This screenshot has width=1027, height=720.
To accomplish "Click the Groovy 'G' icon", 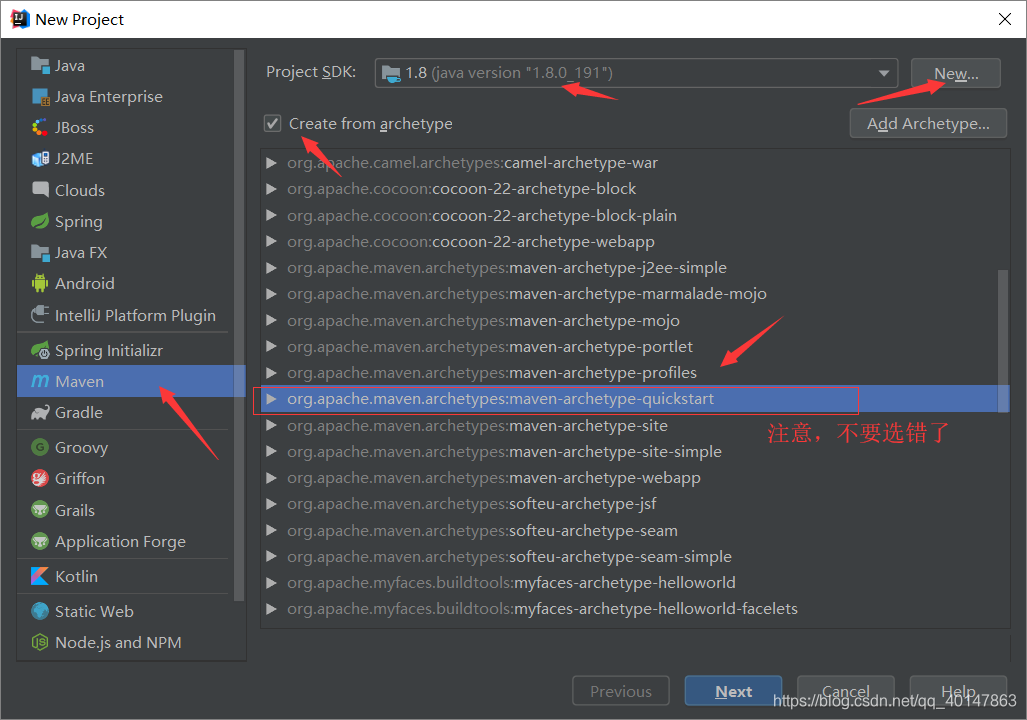I will pos(40,447).
